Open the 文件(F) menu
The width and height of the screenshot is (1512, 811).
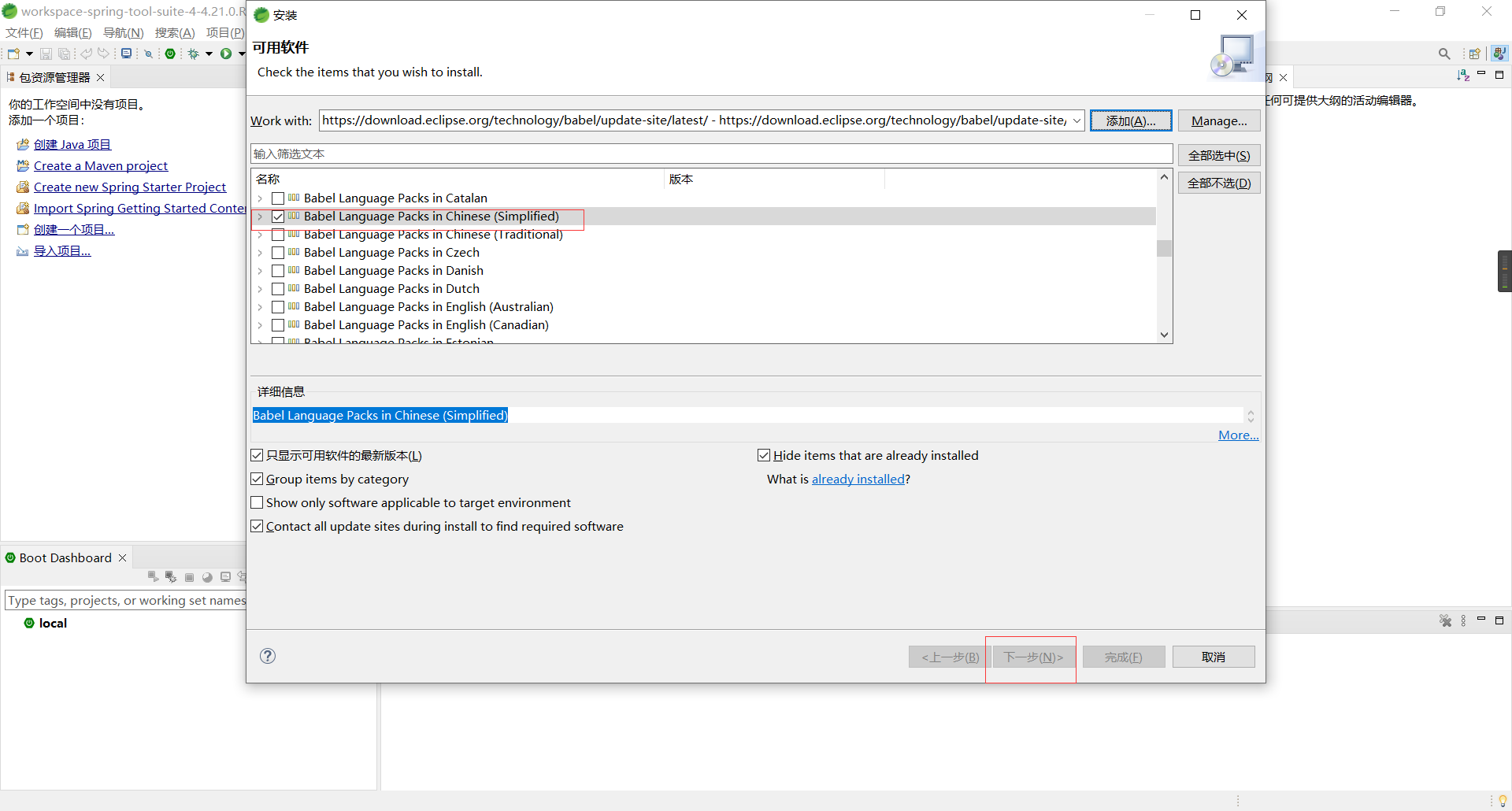[x=24, y=32]
